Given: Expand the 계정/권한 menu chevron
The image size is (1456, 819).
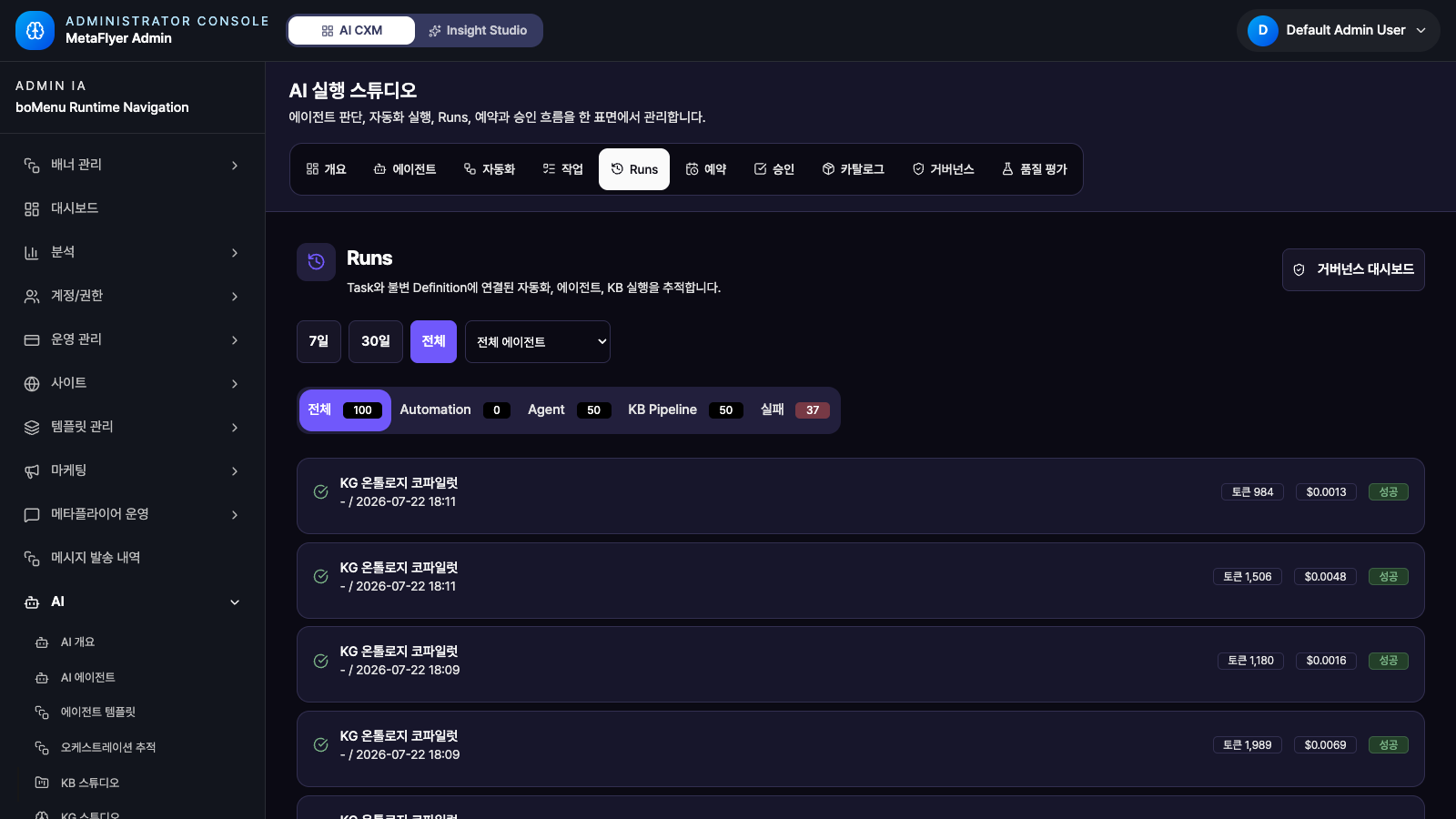Looking at the screenshot, I should (235, 297).
